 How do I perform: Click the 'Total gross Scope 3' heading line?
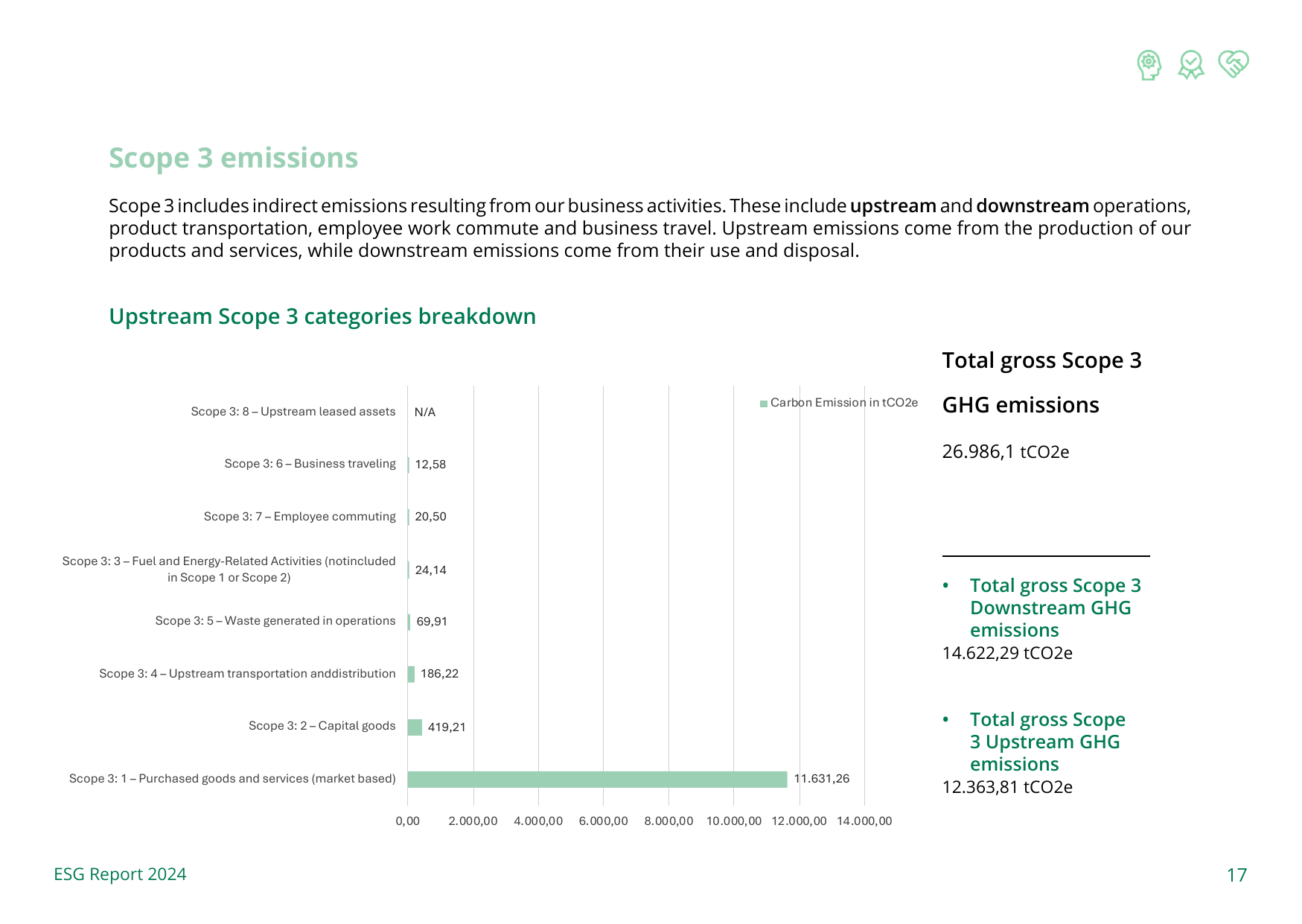coord(1041,361)
